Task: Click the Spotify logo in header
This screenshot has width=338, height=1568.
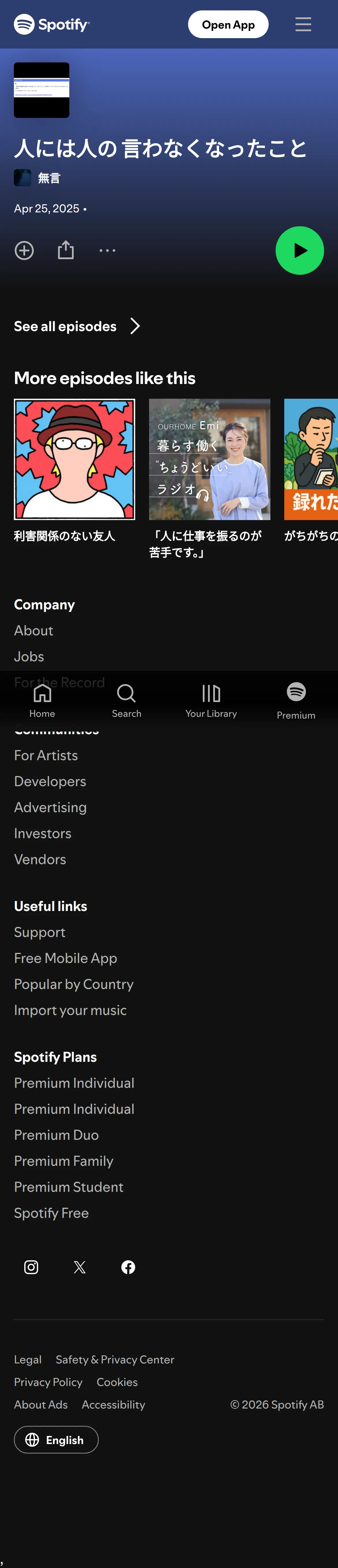Action: coord(52,24)
